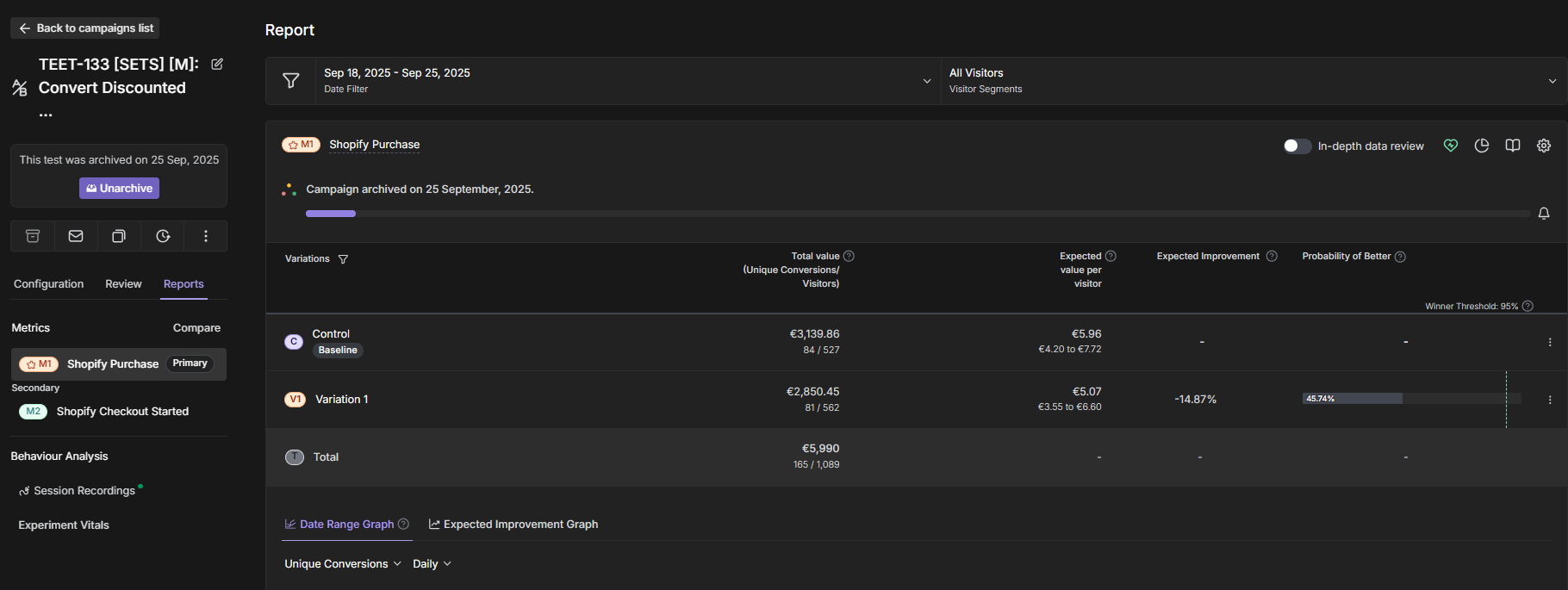Open Session Recordings
The image size is (1568, 590).
[84, 491]
